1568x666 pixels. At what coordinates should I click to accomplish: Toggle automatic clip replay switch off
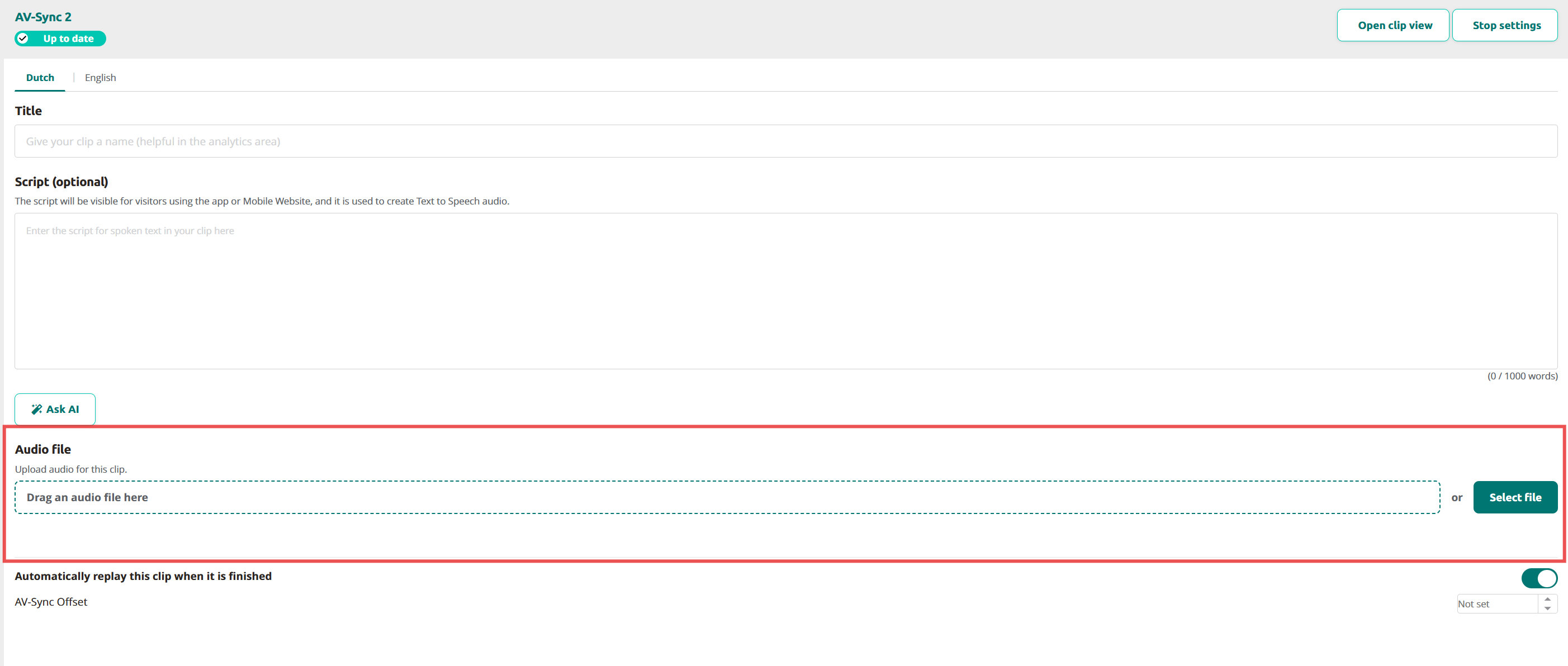click(x=1539, y=578)
